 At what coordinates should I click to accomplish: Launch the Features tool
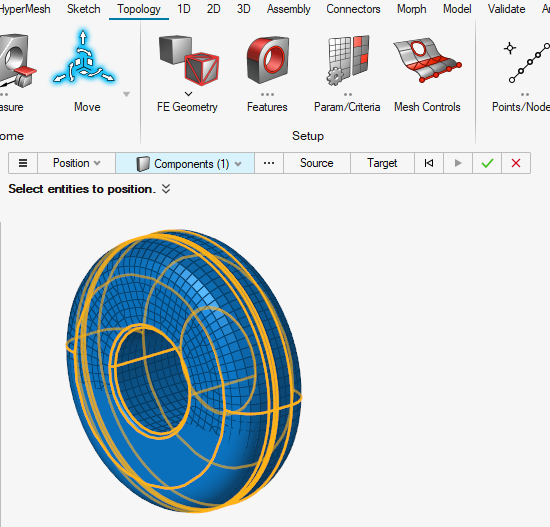tap(268, 60)
